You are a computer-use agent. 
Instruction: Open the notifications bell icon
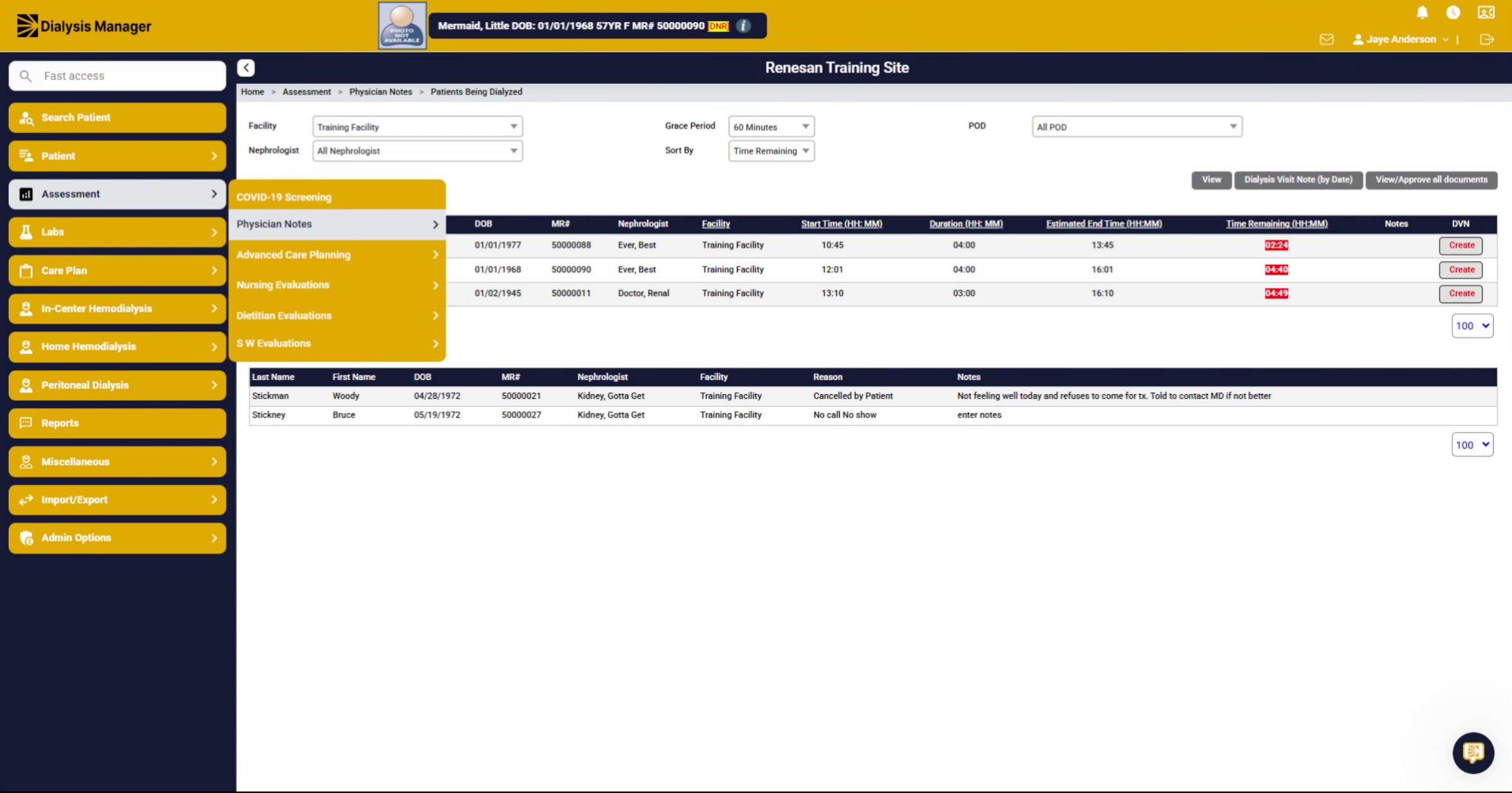coord(1422,13)
